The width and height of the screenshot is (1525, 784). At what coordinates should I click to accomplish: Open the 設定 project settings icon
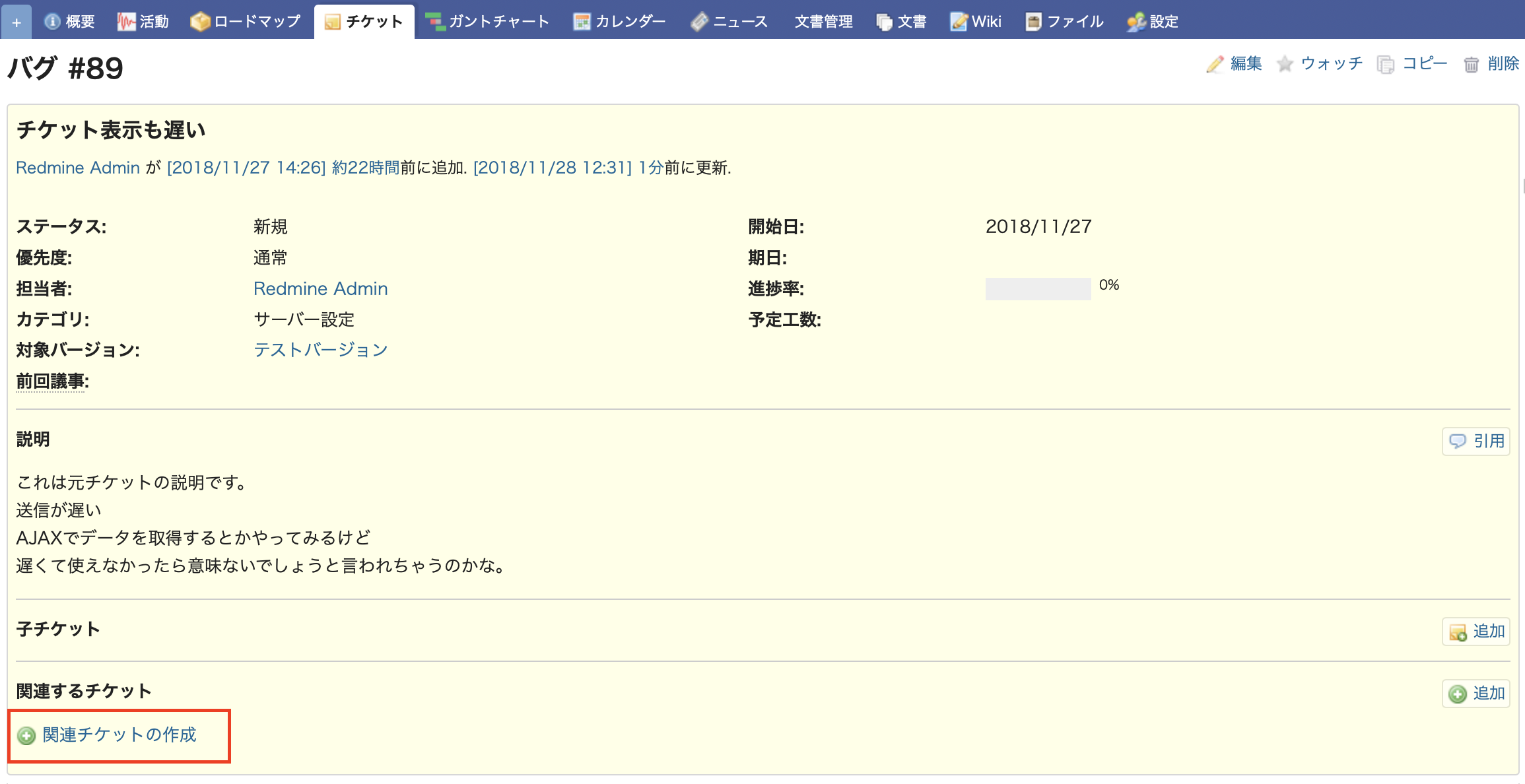coord(1135,20)
